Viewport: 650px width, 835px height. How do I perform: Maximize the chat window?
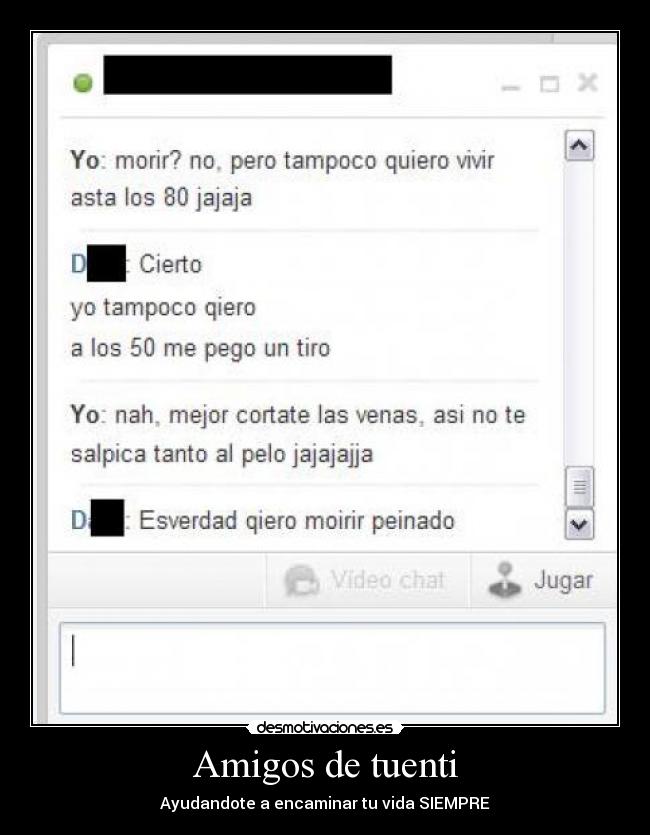pyautogui.click(x=549, y=84)
